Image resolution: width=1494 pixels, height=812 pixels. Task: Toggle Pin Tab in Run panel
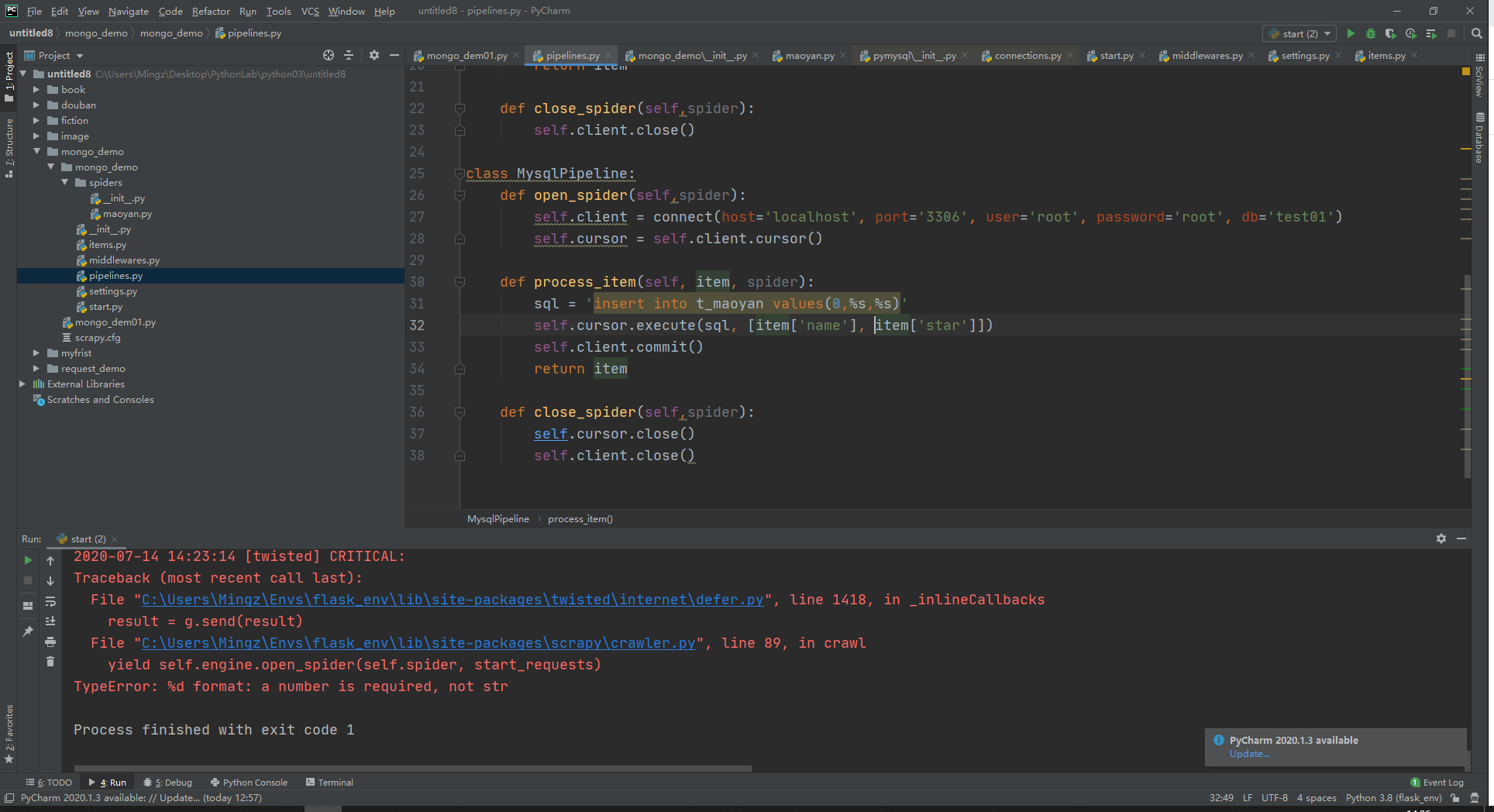tap(28, 631)
